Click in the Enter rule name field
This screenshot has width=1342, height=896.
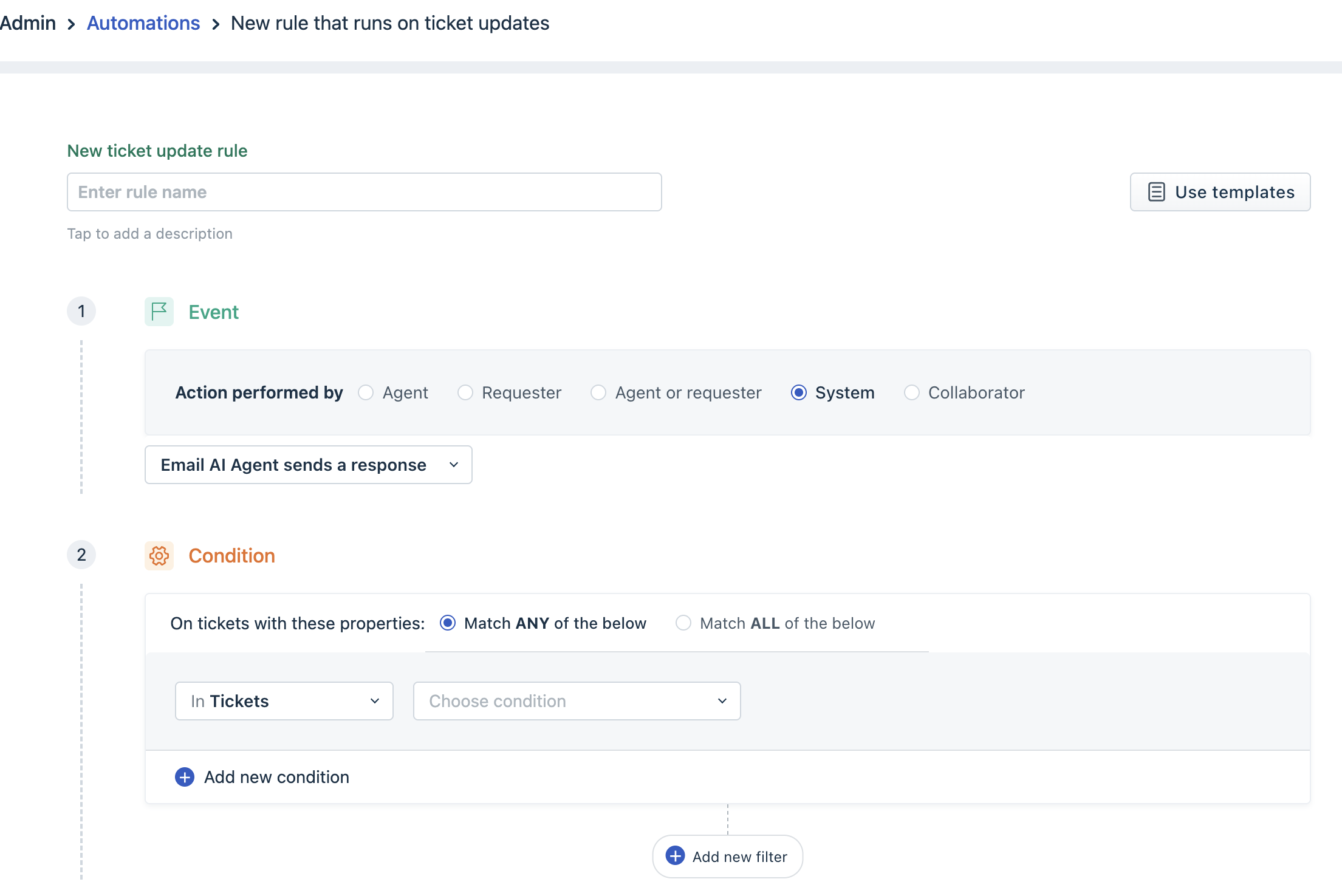tap(364, 192)
